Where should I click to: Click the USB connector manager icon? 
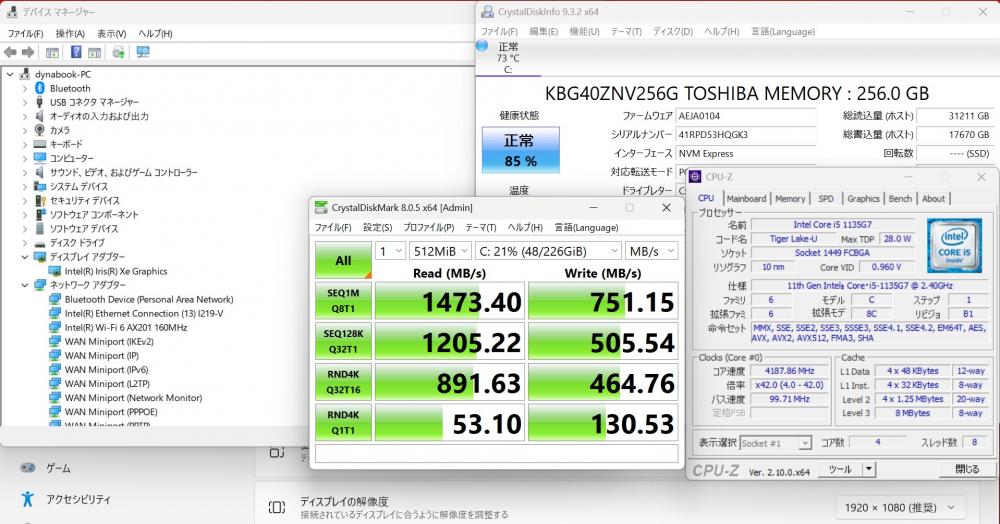(x=40, y=102)
